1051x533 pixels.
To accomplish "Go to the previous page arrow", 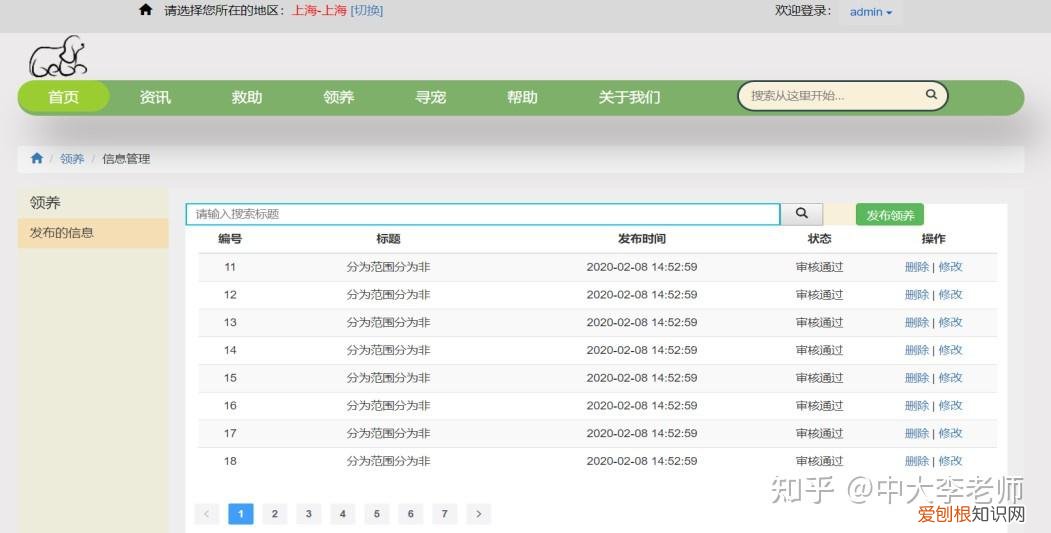I will point(206,514).
